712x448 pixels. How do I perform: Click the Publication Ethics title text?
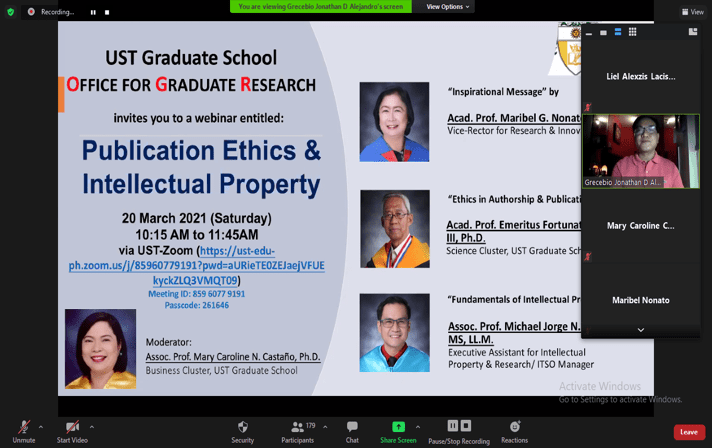(x=201, y=167)
